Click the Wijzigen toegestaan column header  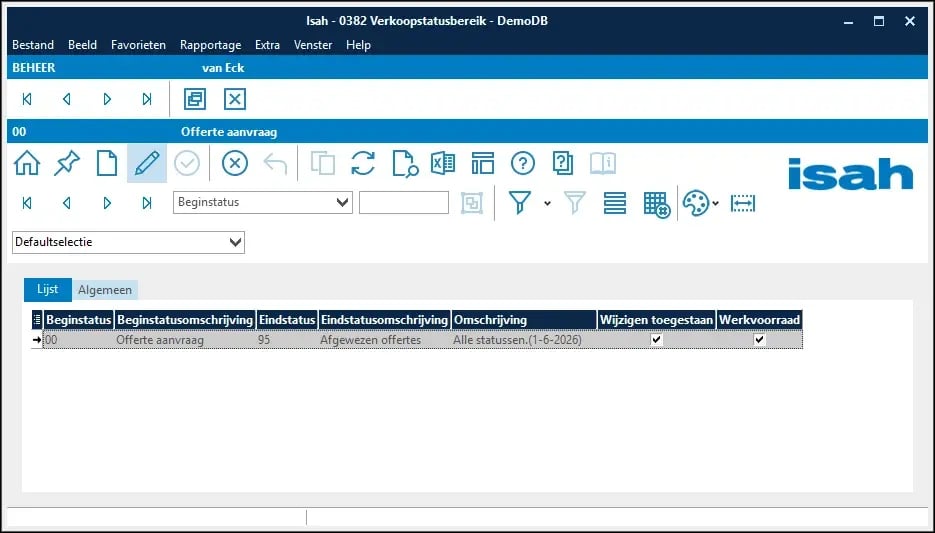pos(657,320)
